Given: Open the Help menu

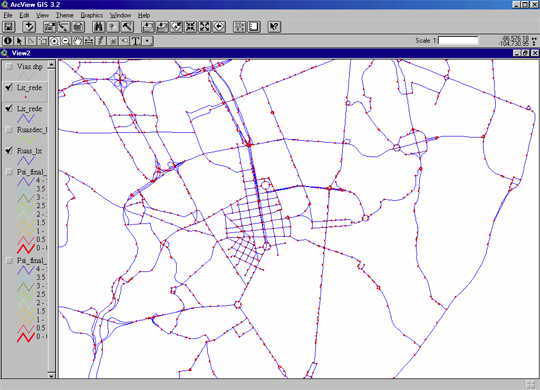Looking at the screenshot, I should click(x=144, y=15).
